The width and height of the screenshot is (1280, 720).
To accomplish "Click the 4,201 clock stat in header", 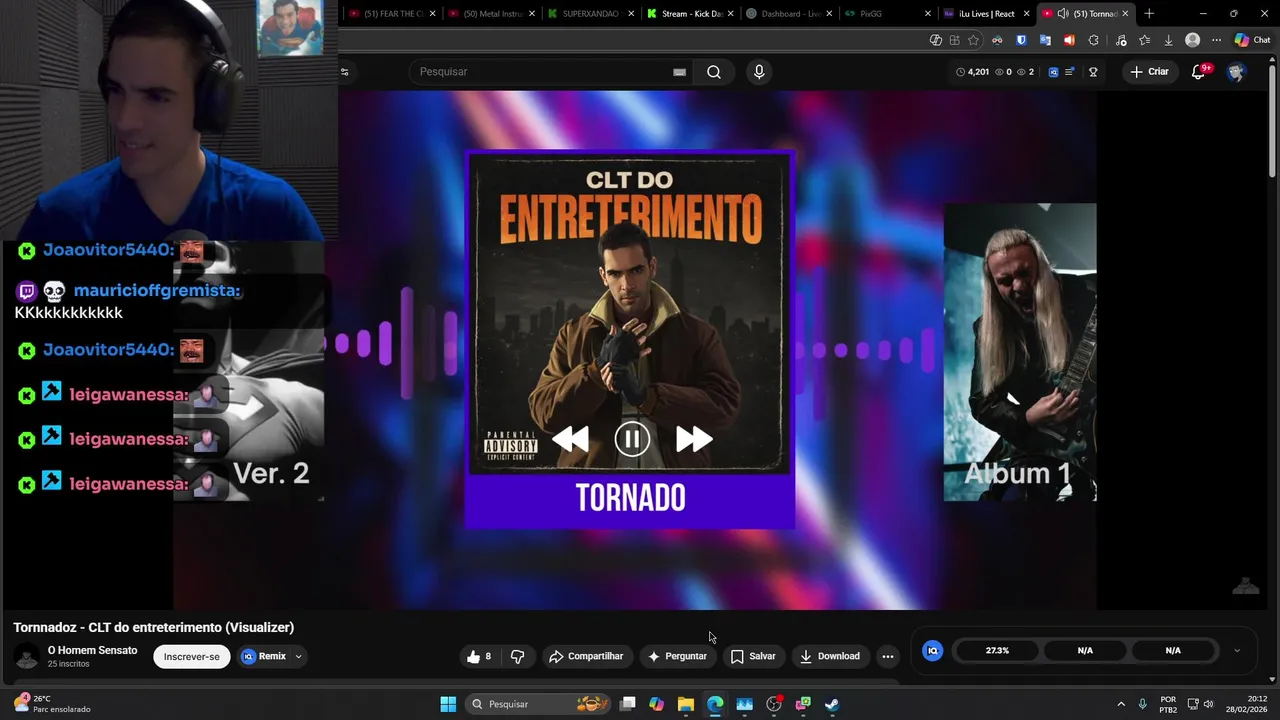I will (x=972, y=72).
